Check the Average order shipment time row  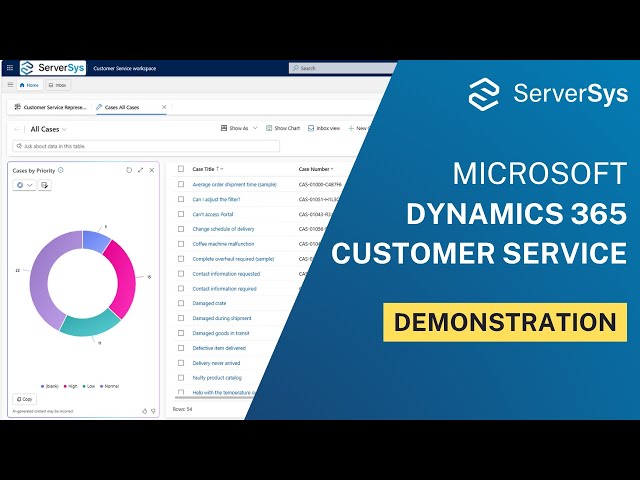point(181,184)
